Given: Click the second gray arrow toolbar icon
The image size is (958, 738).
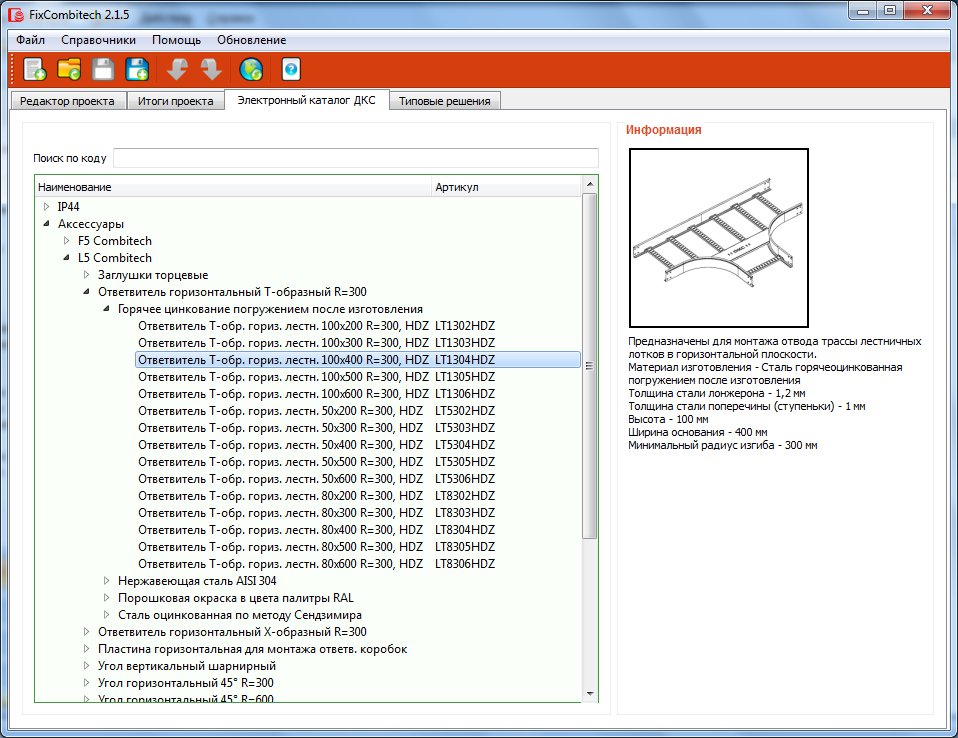Looking at the screenshot, I should tap(211, 69).
